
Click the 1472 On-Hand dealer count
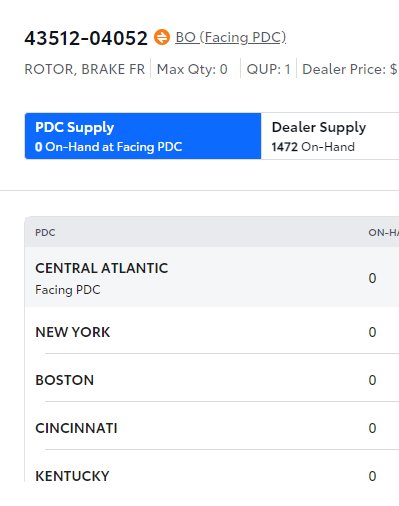[x=313, y=147]
